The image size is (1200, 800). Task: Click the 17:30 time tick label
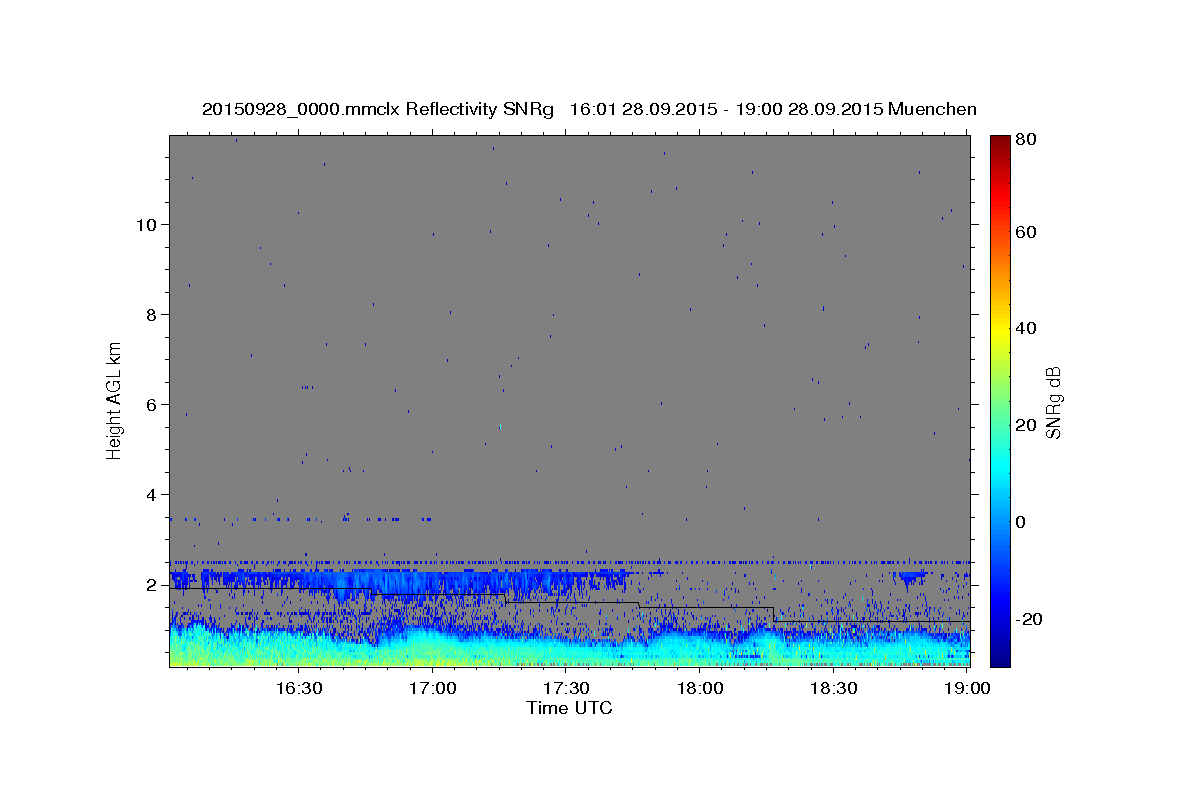click(x=566, y=689)
